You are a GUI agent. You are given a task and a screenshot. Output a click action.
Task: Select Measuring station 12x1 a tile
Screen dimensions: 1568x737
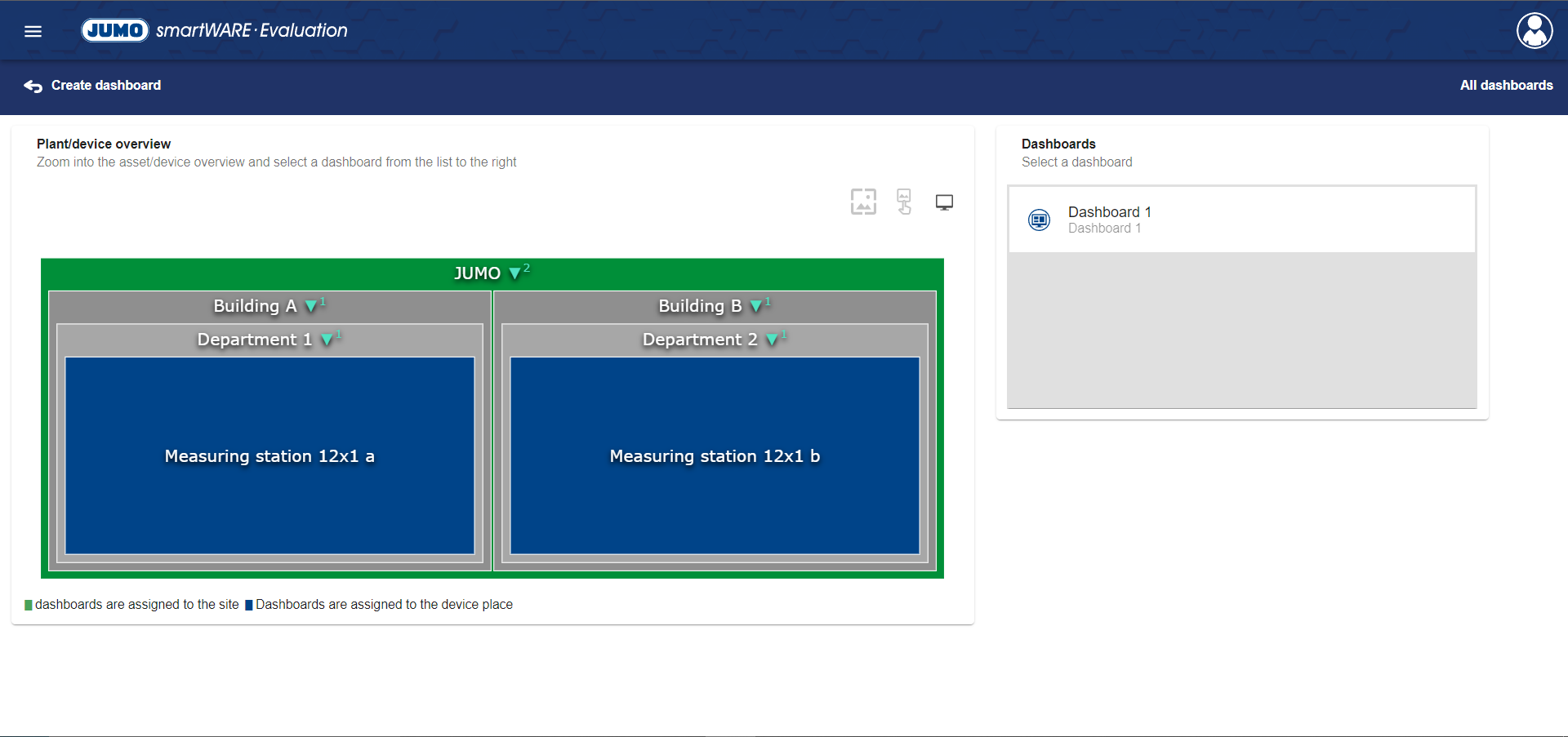pos(269,455)
